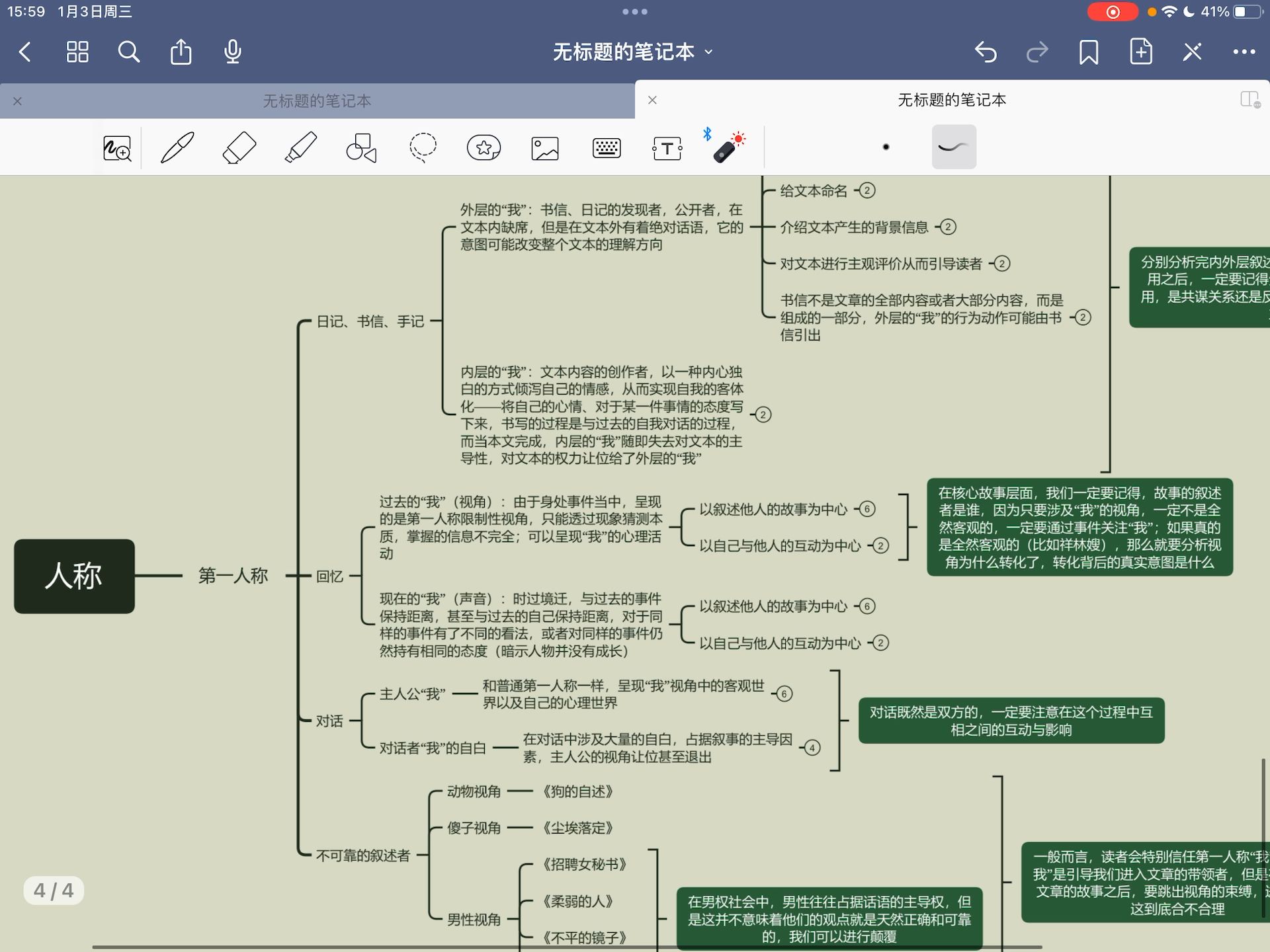Toggle the pen-and-ruler editing mode icon
Viewport: 1270px width, 952px height.
1193,52
